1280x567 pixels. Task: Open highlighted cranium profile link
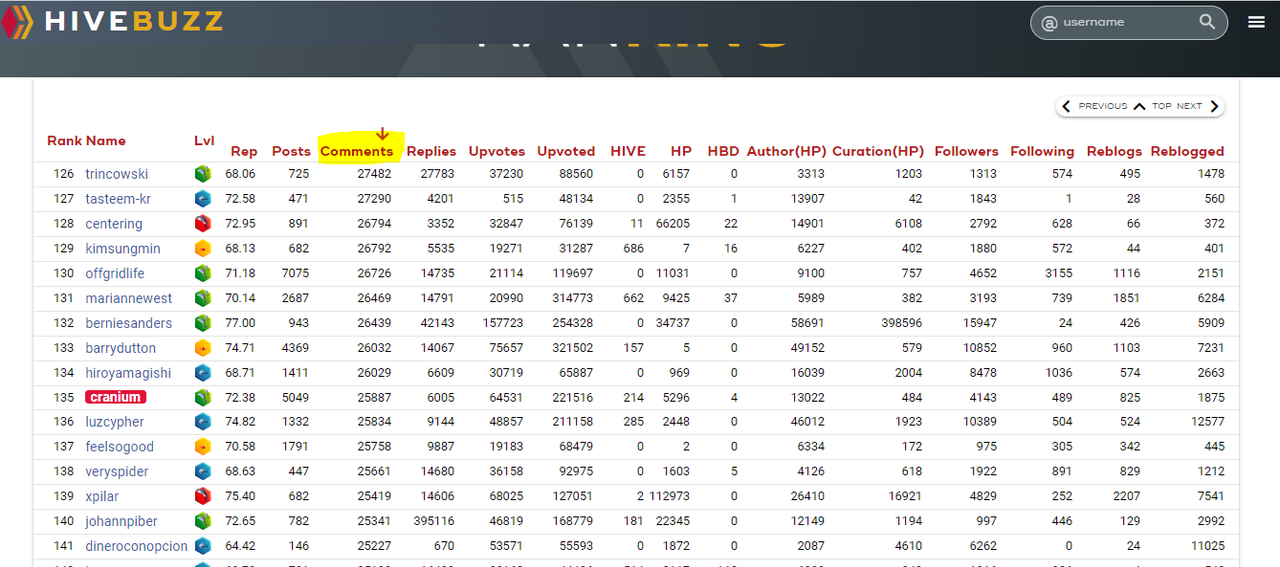[116, 397]
